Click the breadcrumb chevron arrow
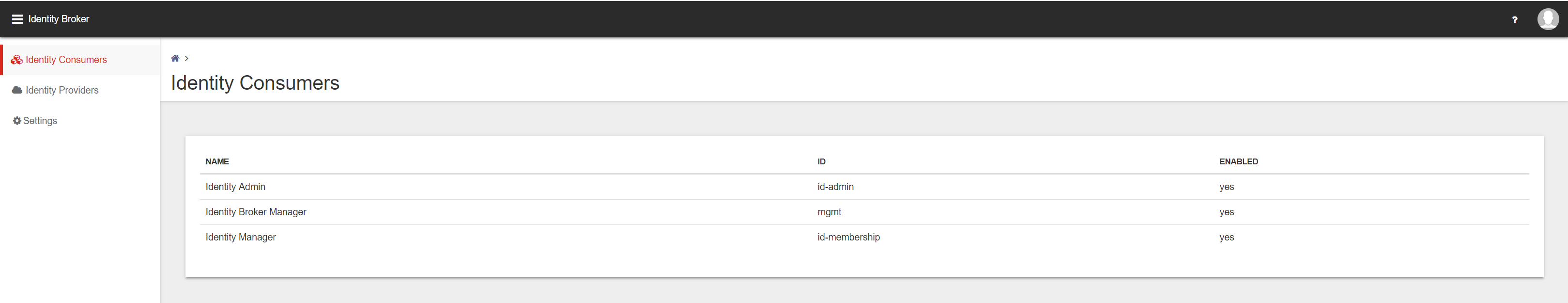The image size is (1568, 303). tap(187, 59)
